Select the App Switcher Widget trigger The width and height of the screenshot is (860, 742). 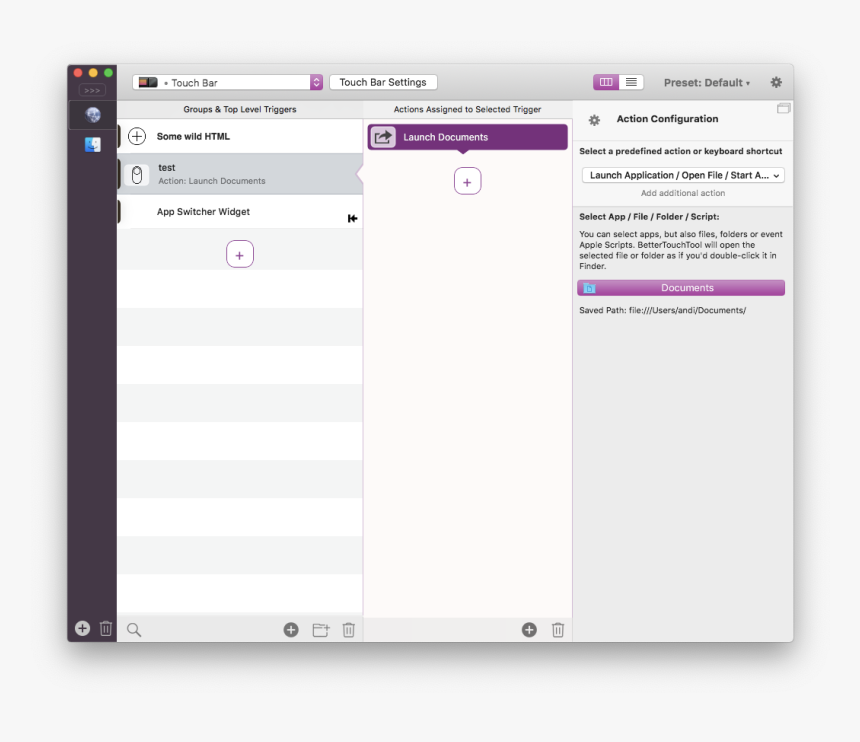point(240,212)
